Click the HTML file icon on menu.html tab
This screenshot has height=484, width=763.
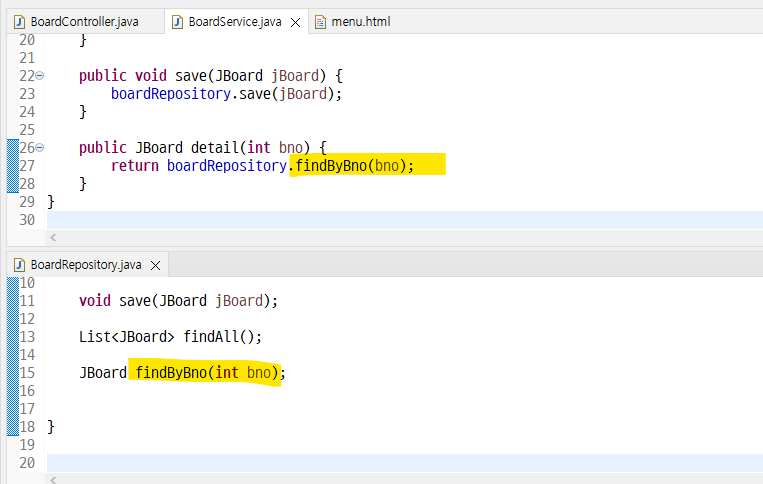click(320, 22)
